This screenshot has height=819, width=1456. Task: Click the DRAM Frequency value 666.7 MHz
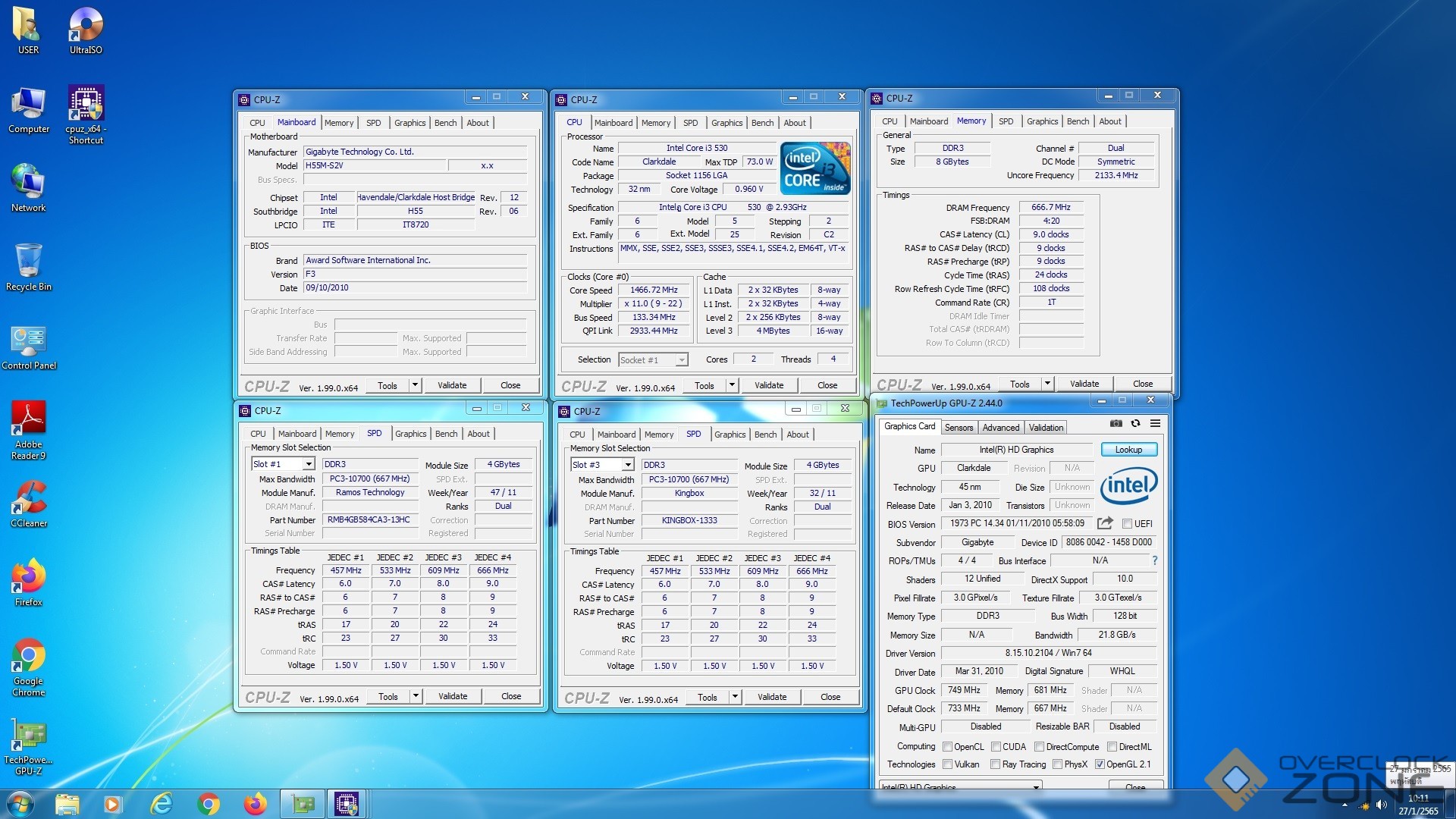(1051, 207)
